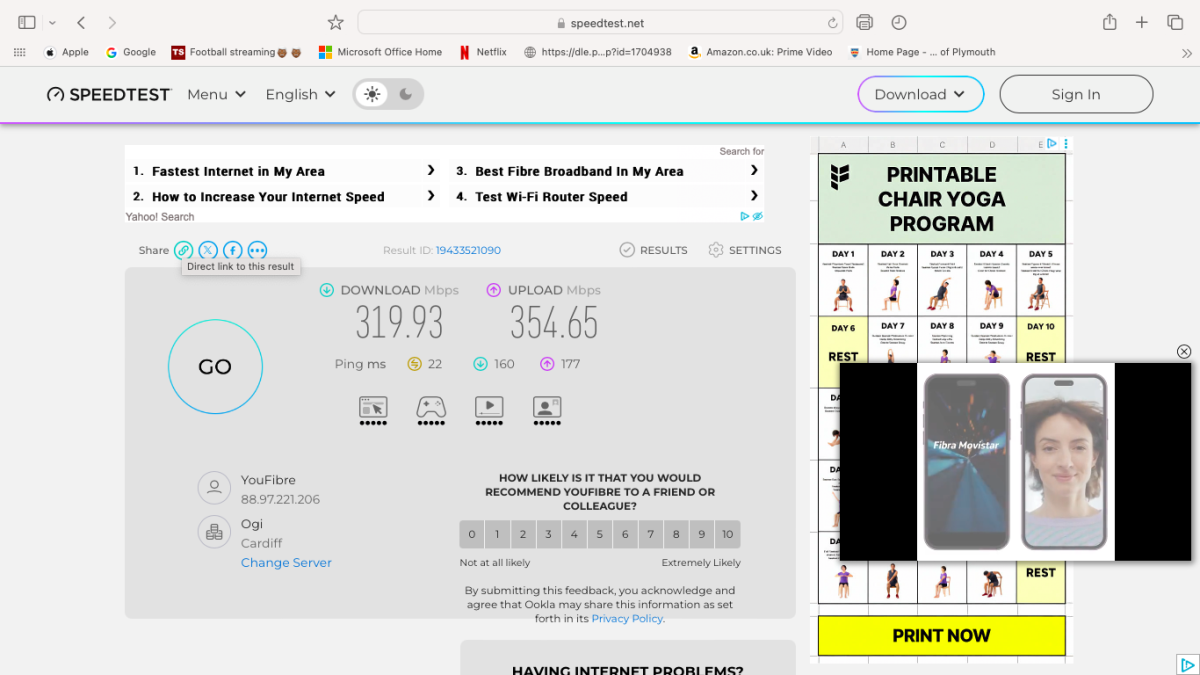Click the gaming controller rating icon
1200x675 pixels.
[x=431, y=410]
